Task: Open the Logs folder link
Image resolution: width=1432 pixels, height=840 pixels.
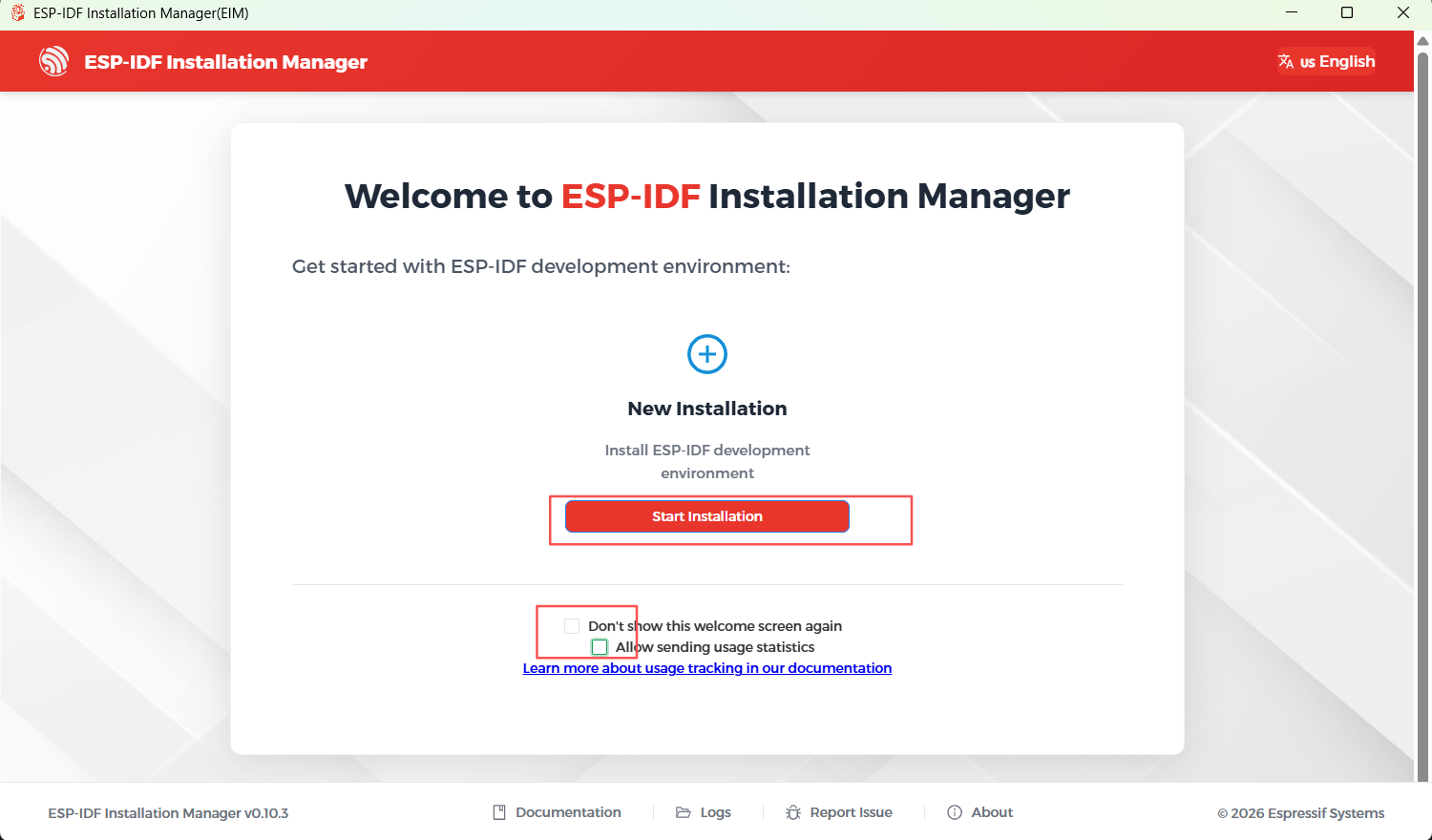Action: click(704, 812)
